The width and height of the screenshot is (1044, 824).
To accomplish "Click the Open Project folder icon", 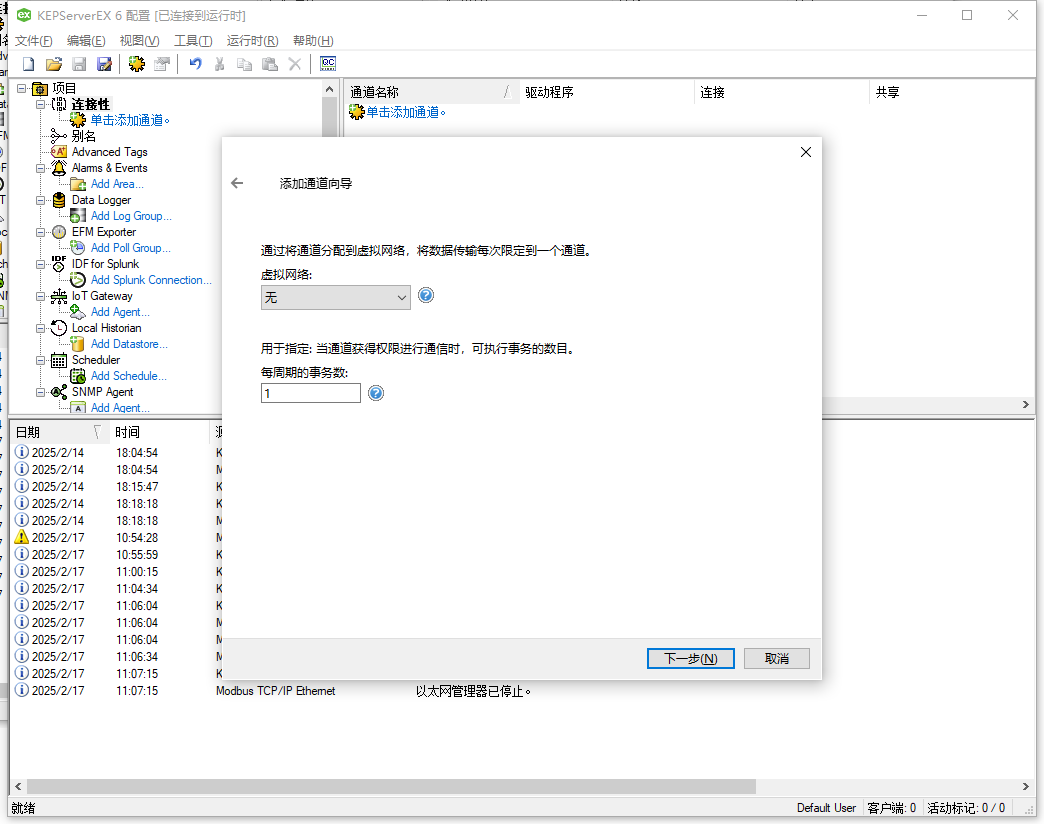I will click(54, 64).
